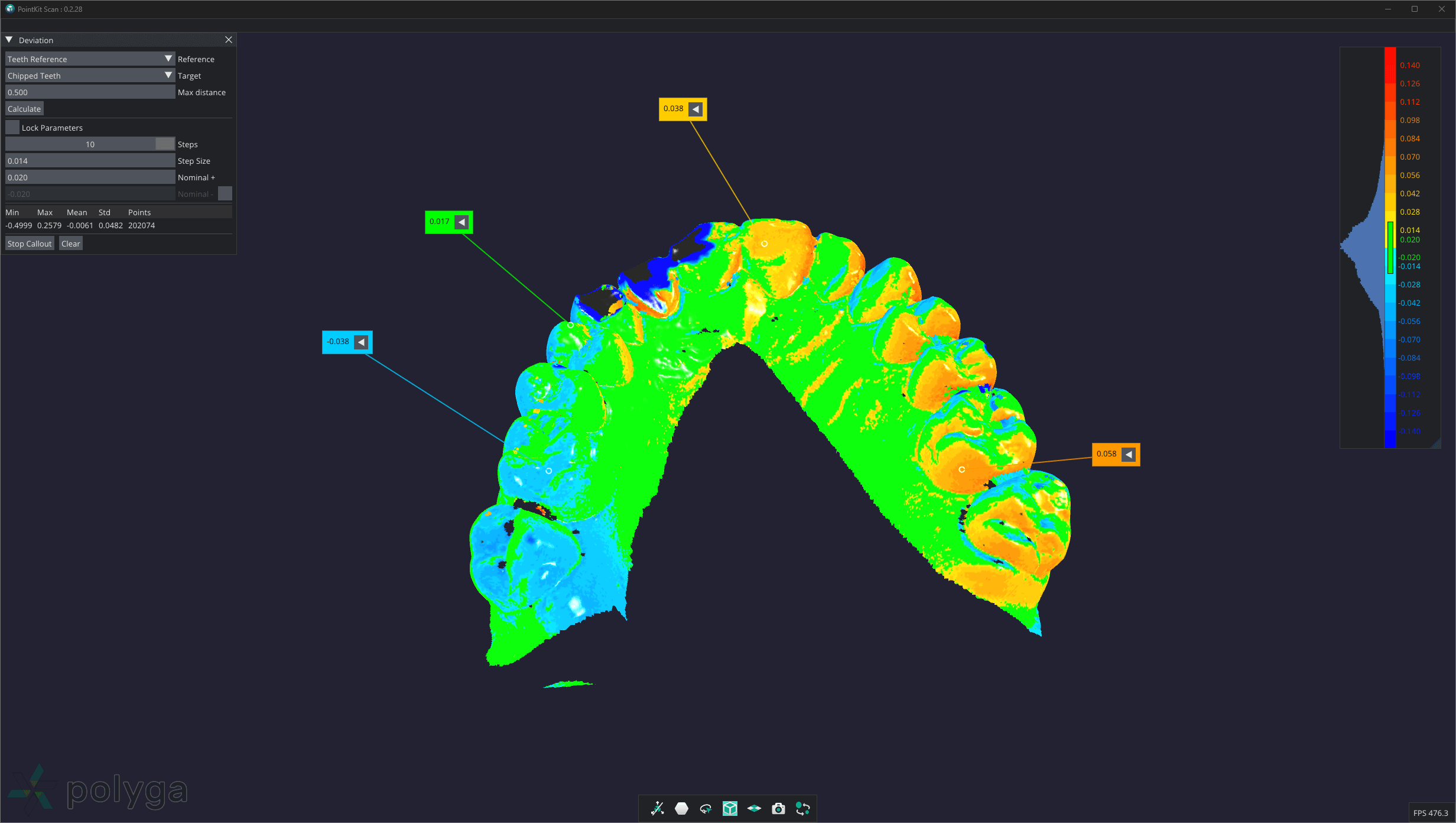
Task: Click the PointKit Scan icon in the title bar
Action: point(8,8)
